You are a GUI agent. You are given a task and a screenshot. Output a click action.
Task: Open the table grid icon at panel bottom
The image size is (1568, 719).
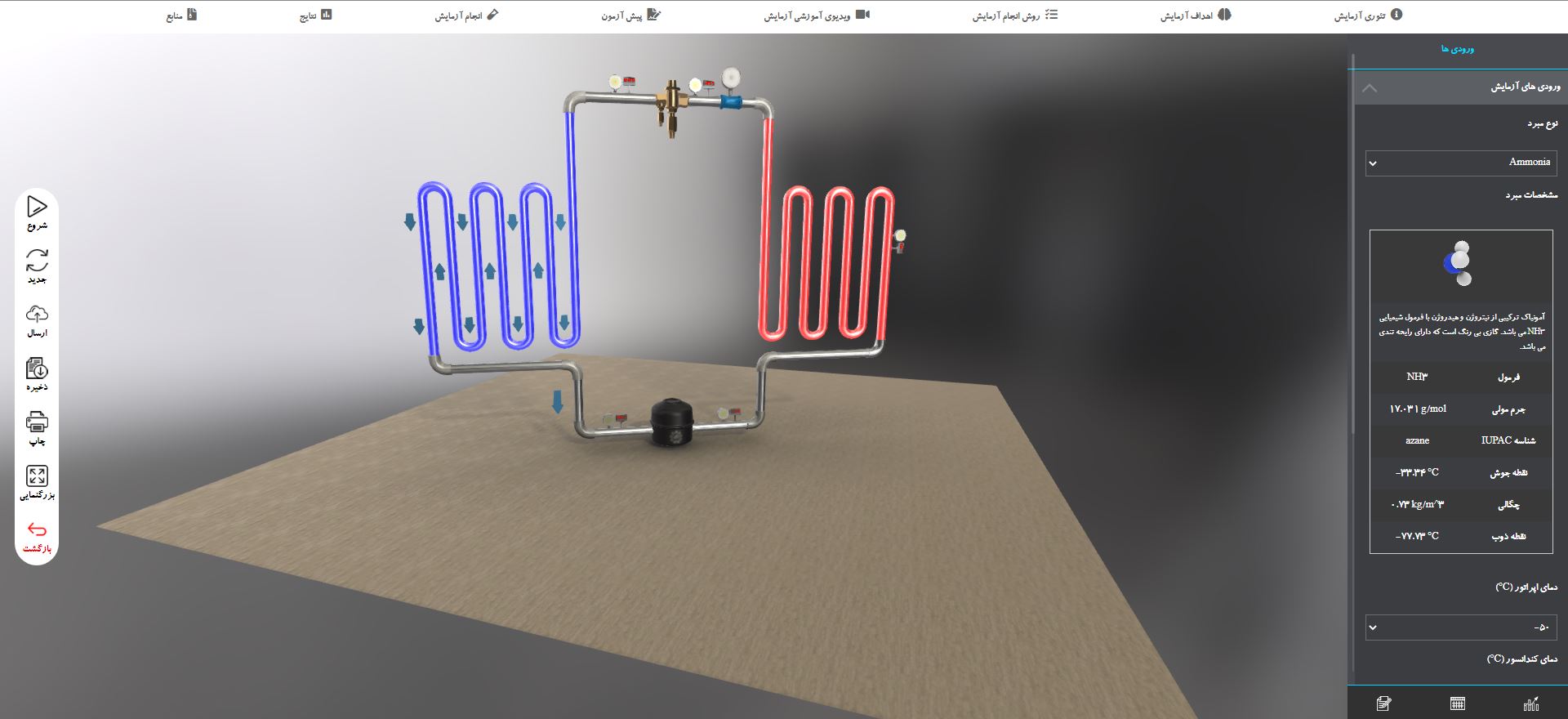1458,703
